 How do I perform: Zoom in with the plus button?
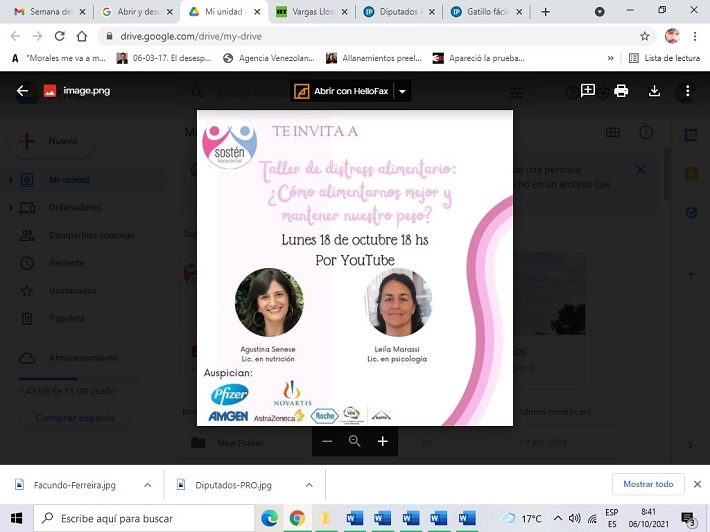pos(382,441)
